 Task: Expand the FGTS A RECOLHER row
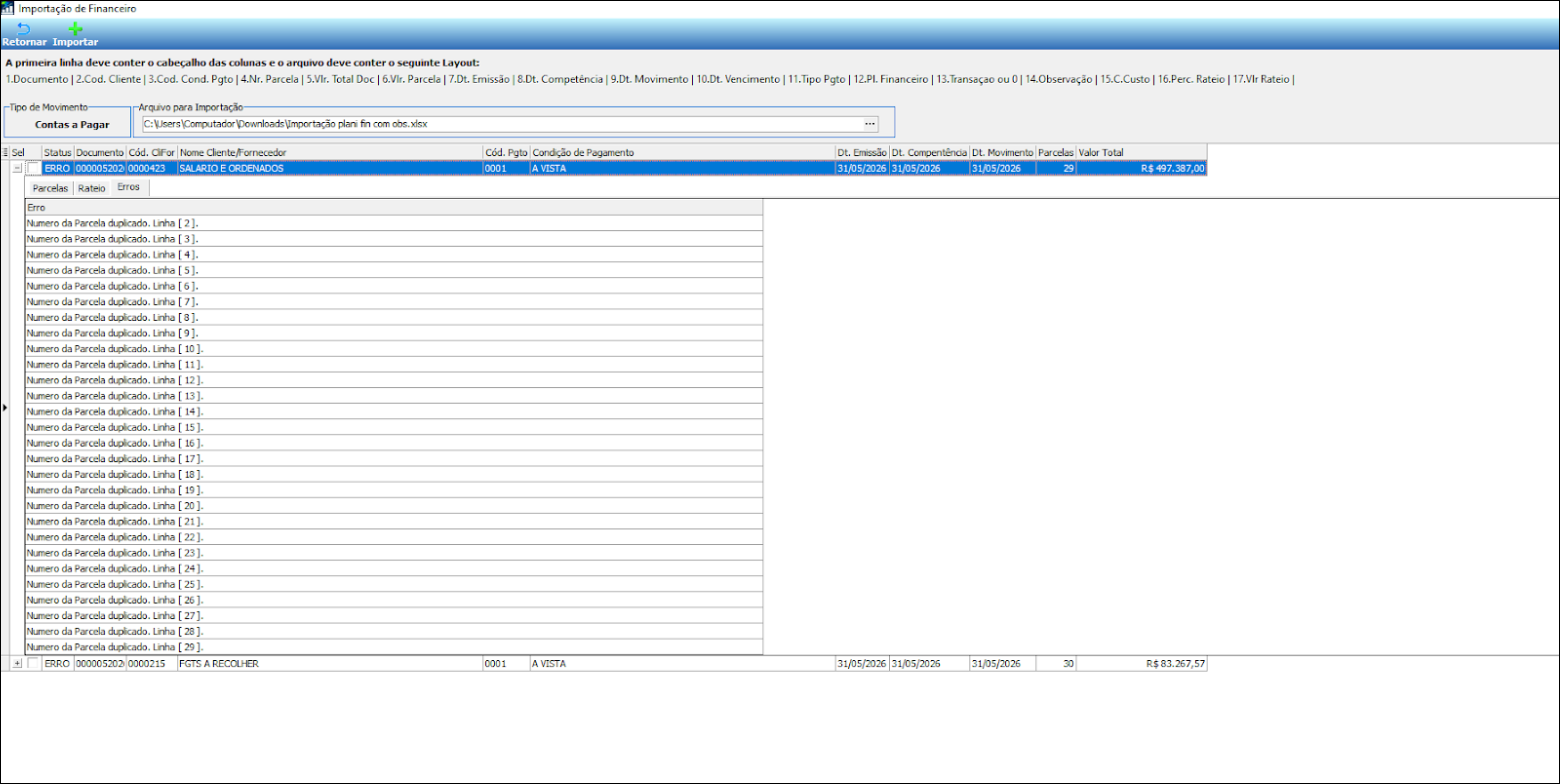click(x=17, y=663)
